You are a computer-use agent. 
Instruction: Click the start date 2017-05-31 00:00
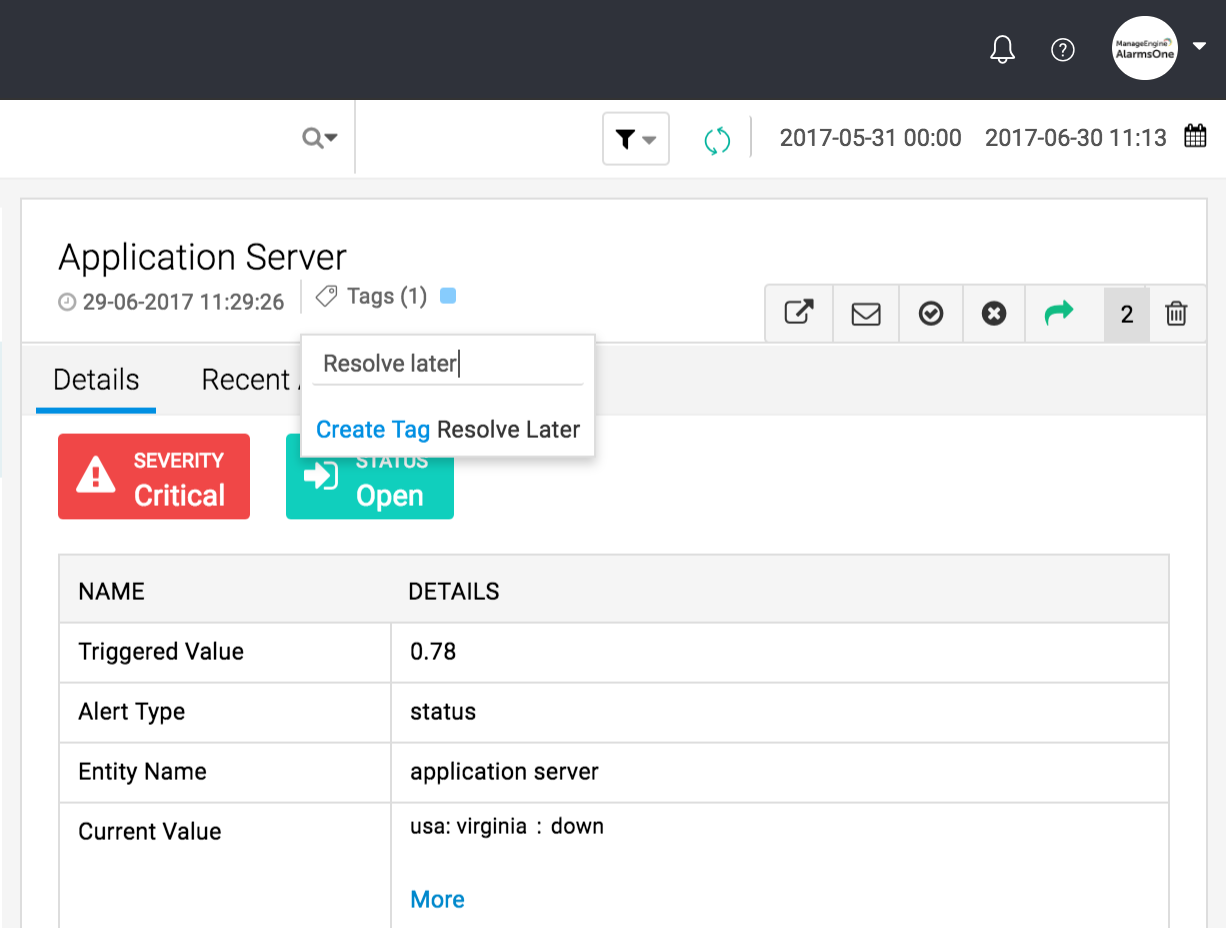pyautogui.click(x=870, y=138)
